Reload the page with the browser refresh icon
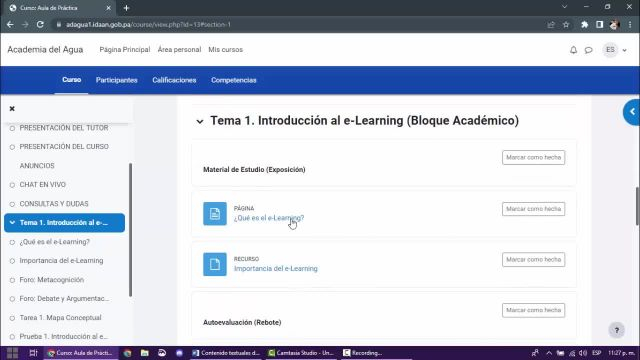 point(40,24)
